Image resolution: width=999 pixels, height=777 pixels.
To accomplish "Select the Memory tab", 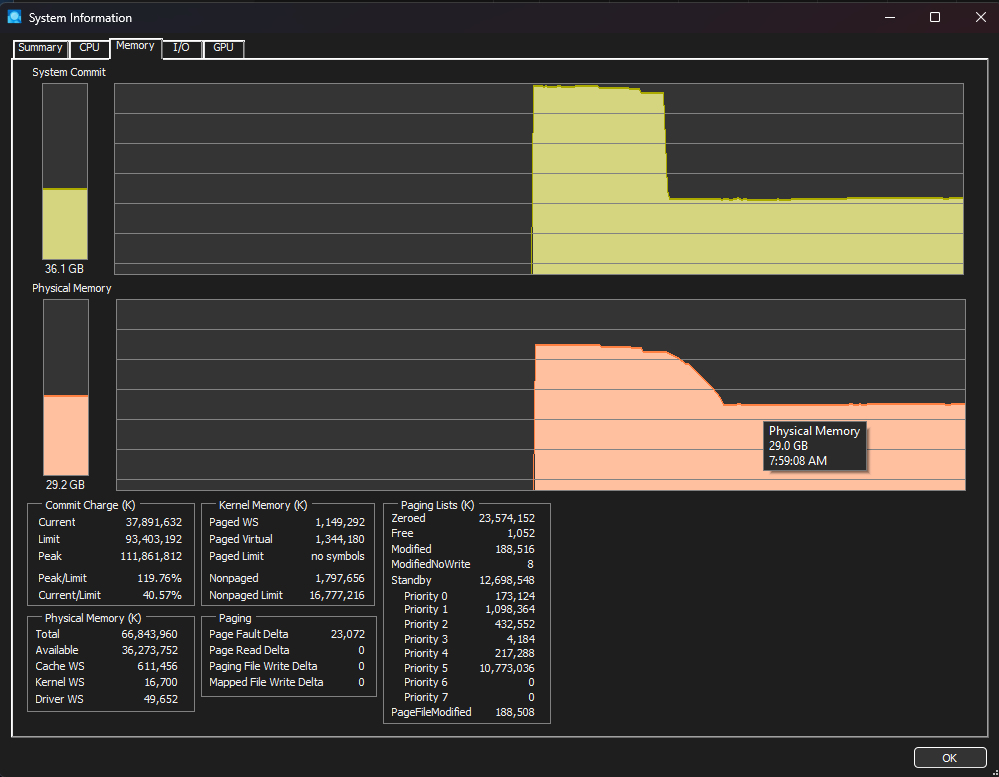I will (x=135, y=46).
